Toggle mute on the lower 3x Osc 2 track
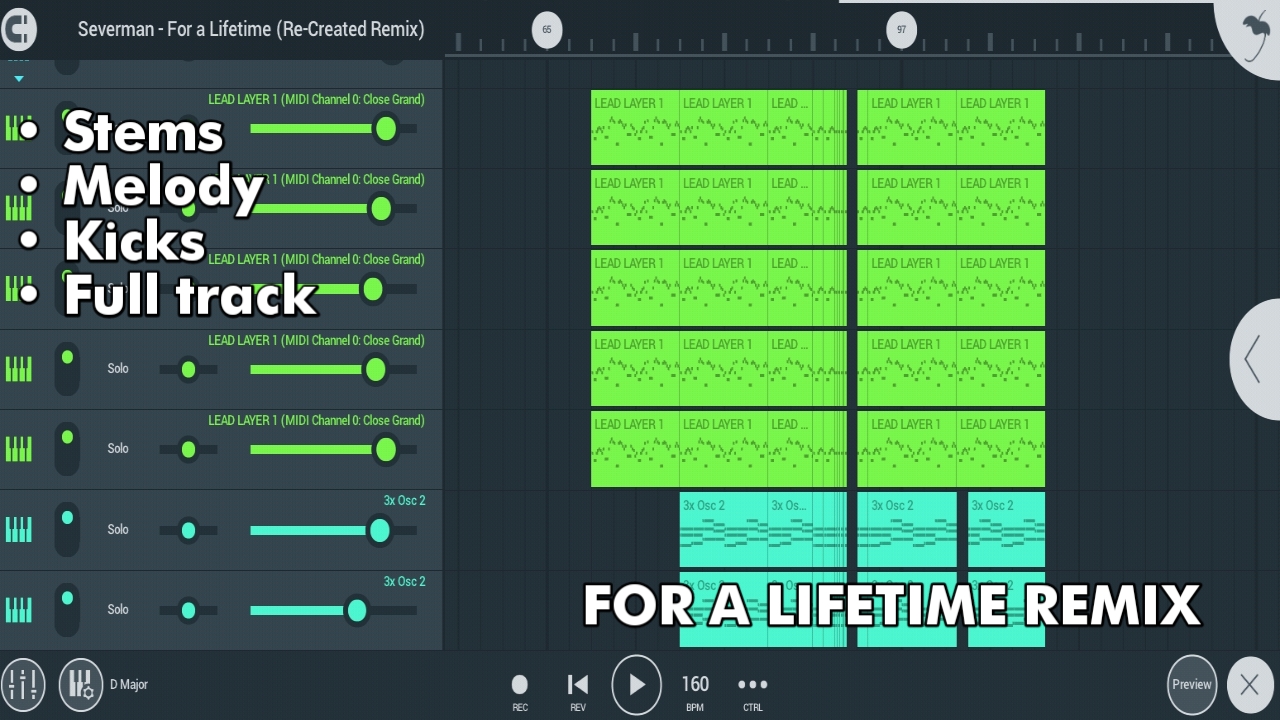The image size is (1280, 720). [67, 609]
